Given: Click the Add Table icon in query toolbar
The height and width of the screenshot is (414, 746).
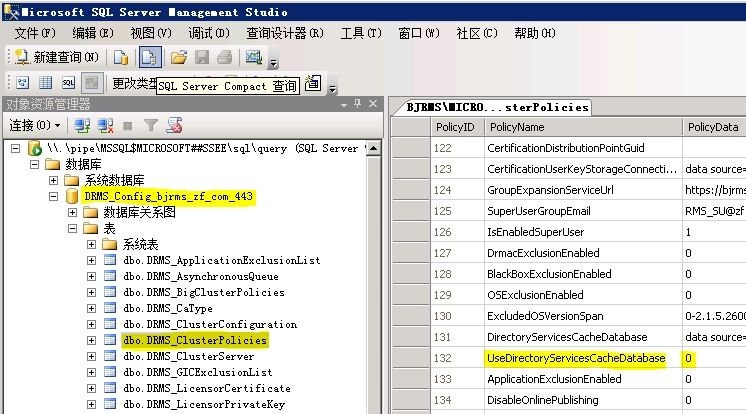Looking at the screenshot, I should point(313,83).
